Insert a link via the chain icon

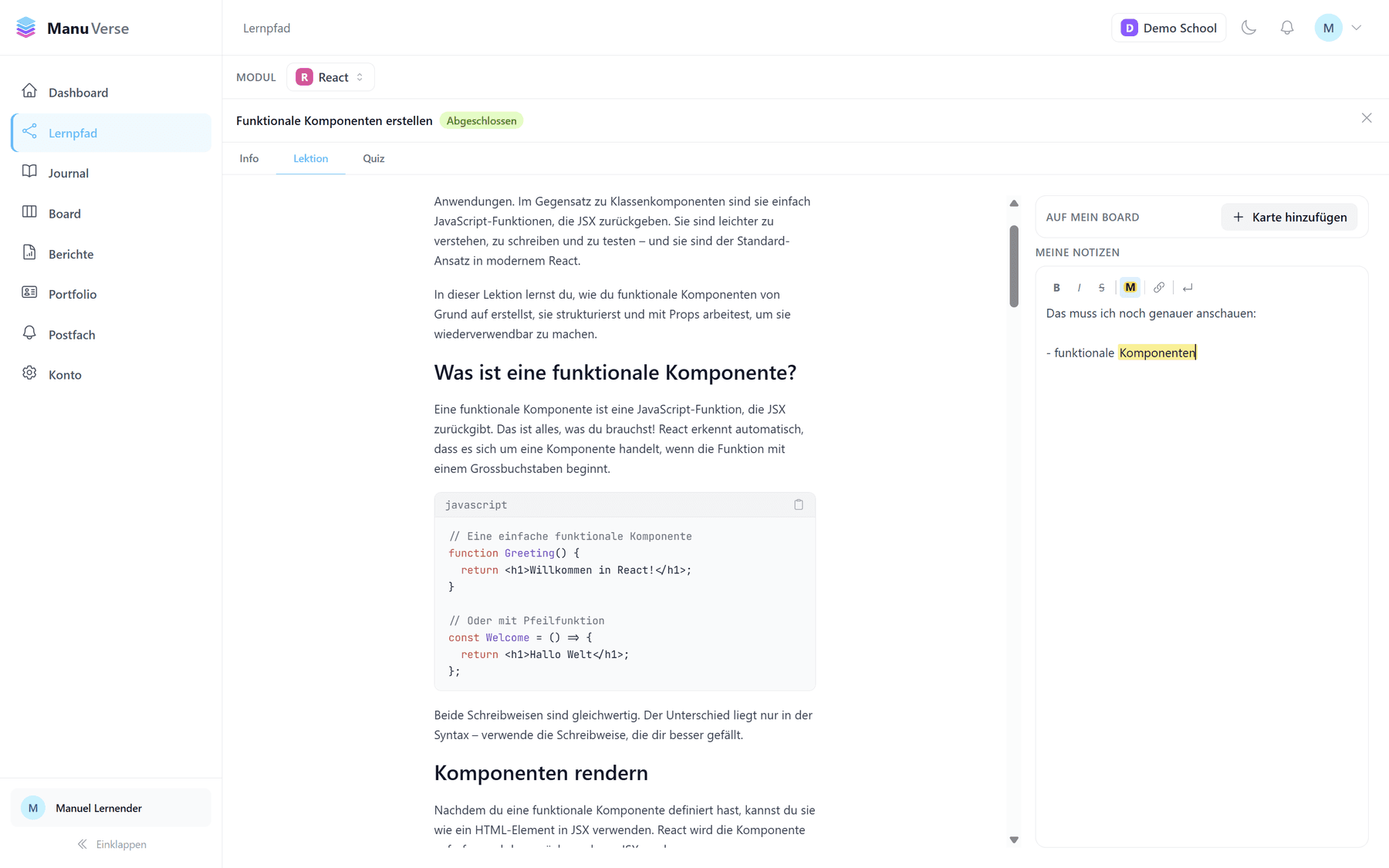pos(1159,288)
